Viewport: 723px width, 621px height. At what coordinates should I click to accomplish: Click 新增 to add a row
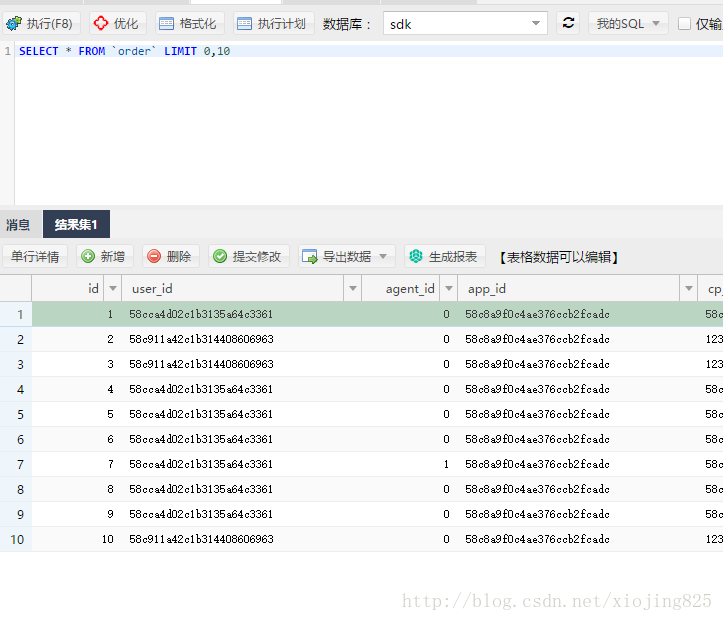pyautogui.click(x=105, y=256)
